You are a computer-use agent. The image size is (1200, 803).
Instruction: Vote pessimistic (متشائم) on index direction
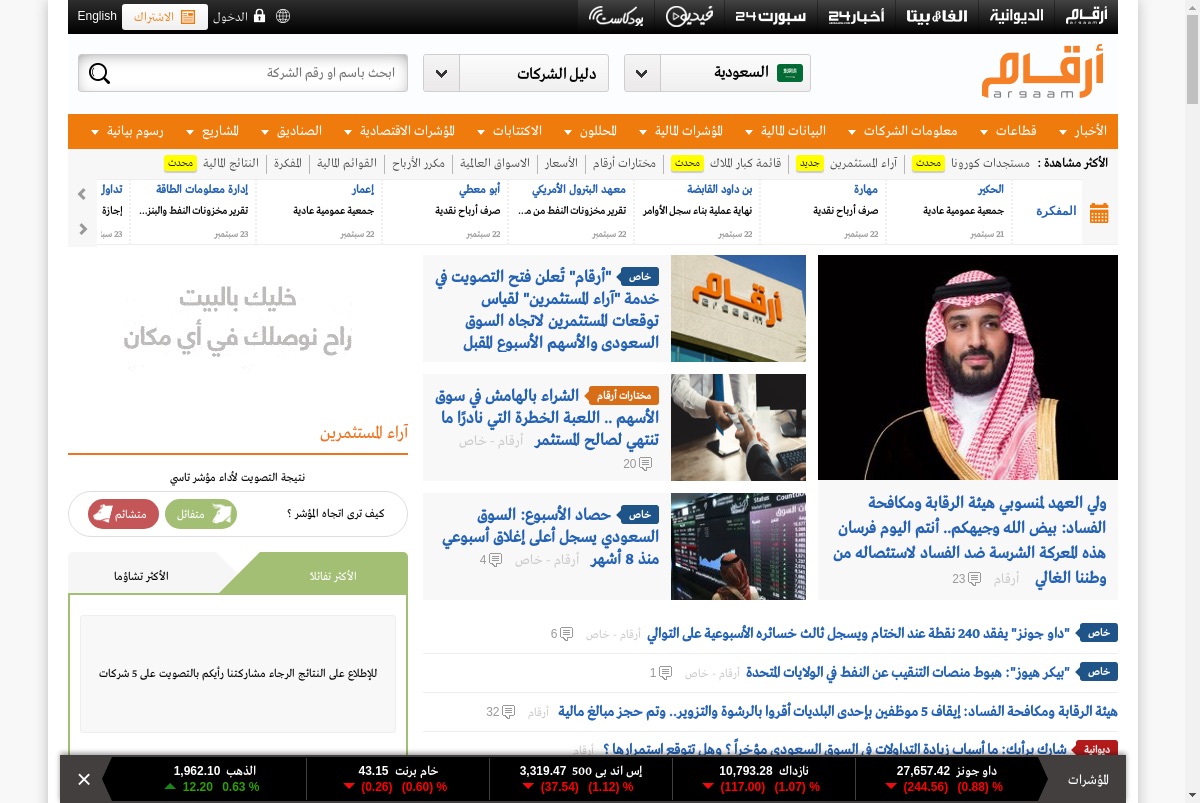coord(124,514)
